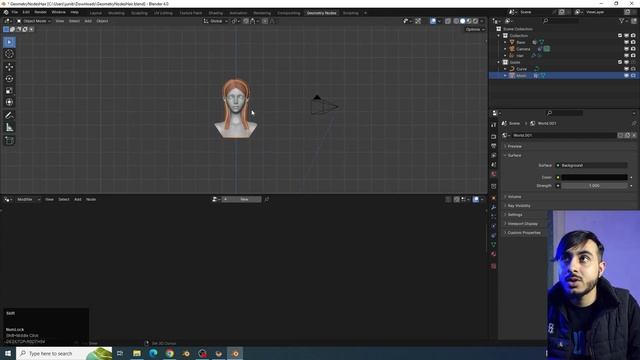Screen dimensions: 640x360
Task: Click the outliner search field
Action: pyautogui.click(x=560, y=21)
